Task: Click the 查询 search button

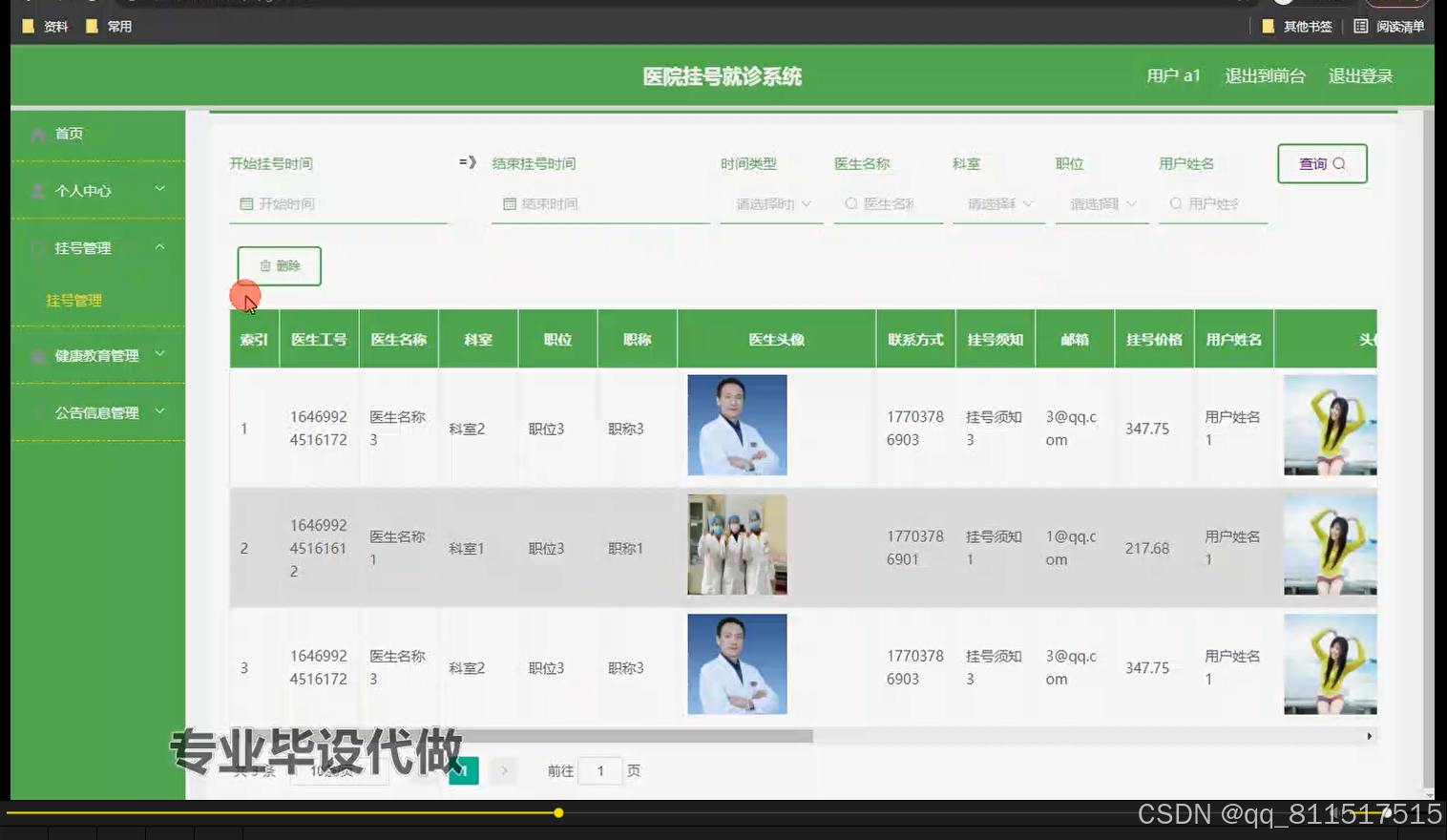Action: coord(1321,163)
